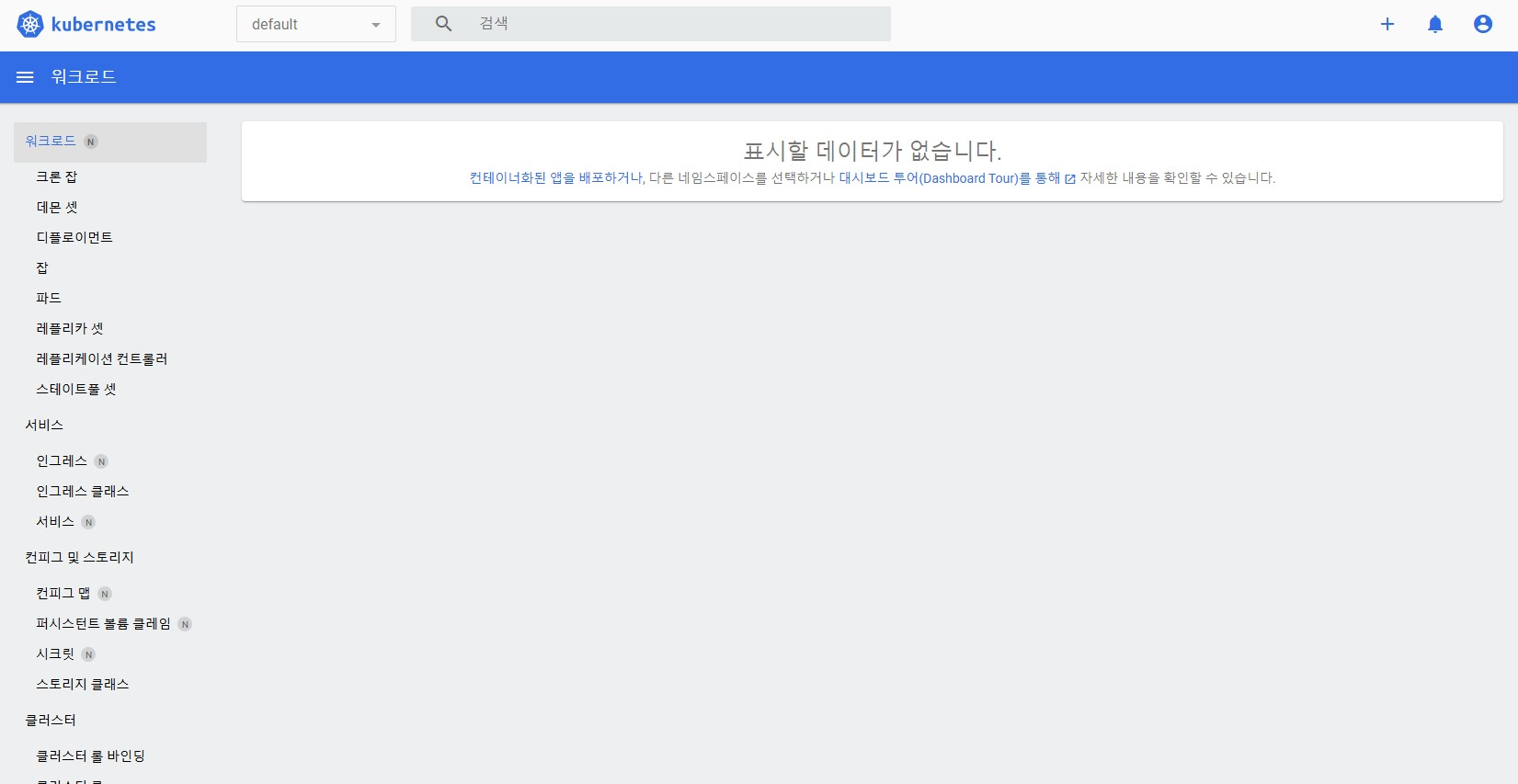Open 디플로이먼트 in sidebar

point(74,237)
